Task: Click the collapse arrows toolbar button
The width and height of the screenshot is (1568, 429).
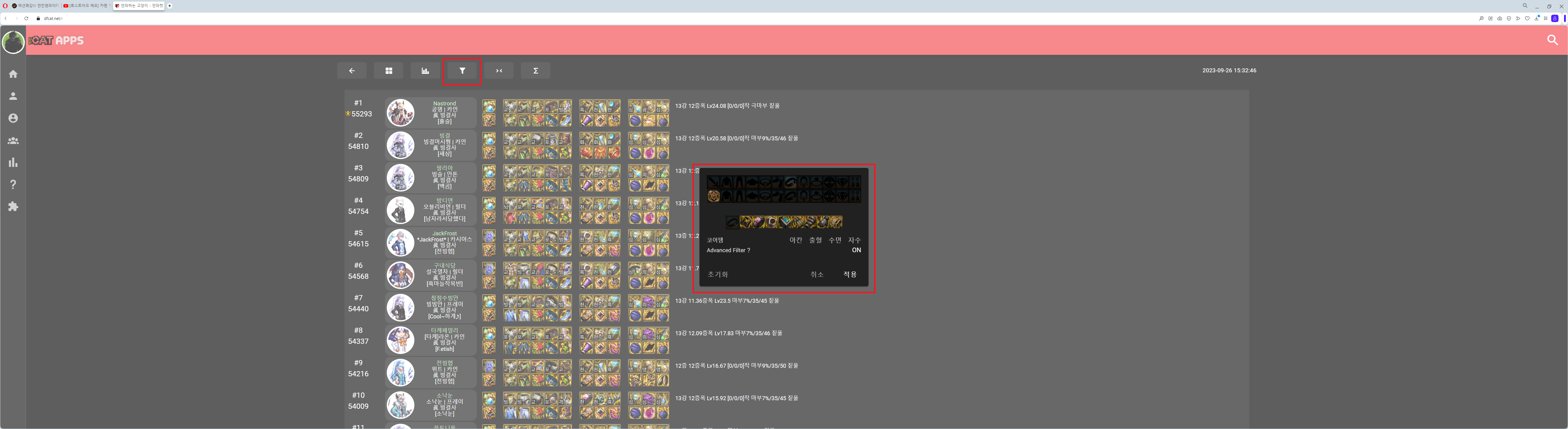Action: pyautogui.click(x=499, y=71)
